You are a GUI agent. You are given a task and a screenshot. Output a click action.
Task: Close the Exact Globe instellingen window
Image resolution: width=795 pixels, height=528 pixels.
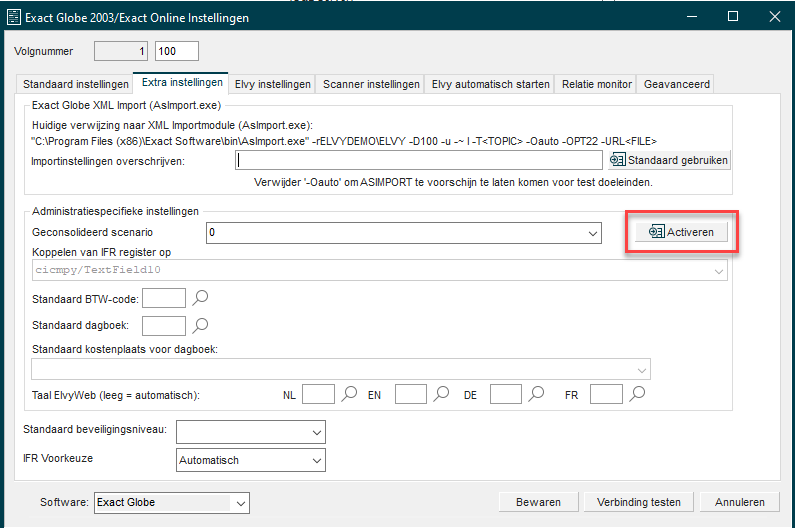(x=774, y=17)
